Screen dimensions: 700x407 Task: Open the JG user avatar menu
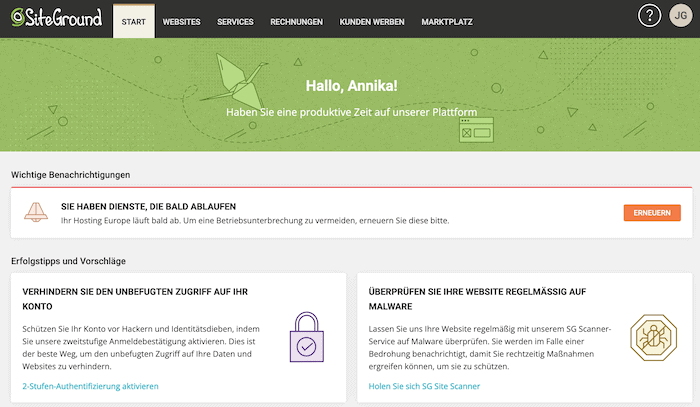pos(681,16)
